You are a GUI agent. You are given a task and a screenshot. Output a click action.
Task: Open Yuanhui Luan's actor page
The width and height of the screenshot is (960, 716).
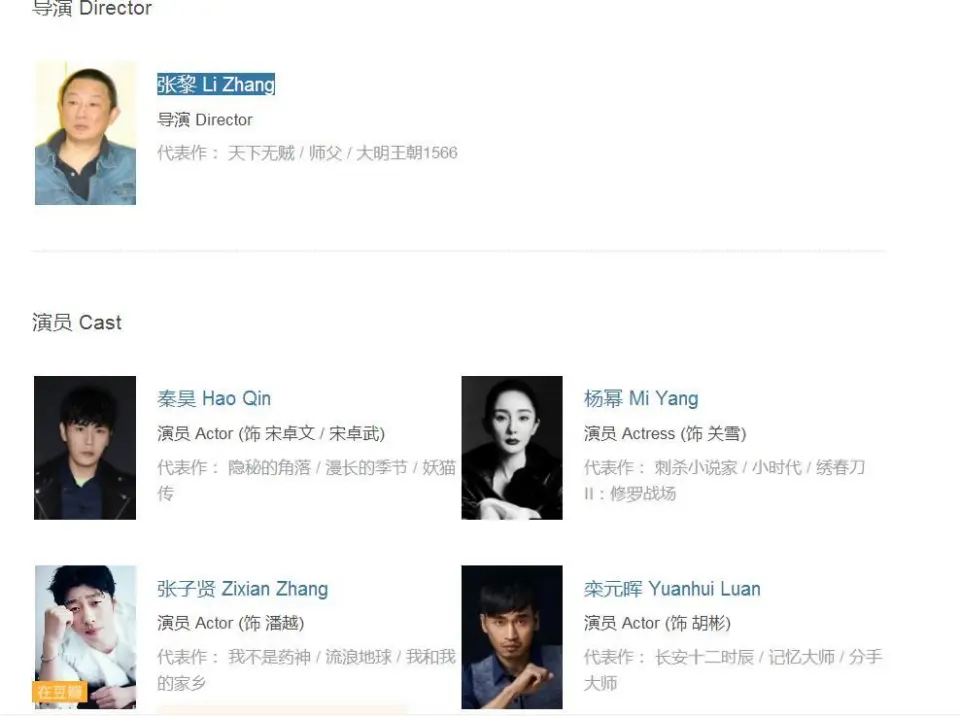click(672, 589)
